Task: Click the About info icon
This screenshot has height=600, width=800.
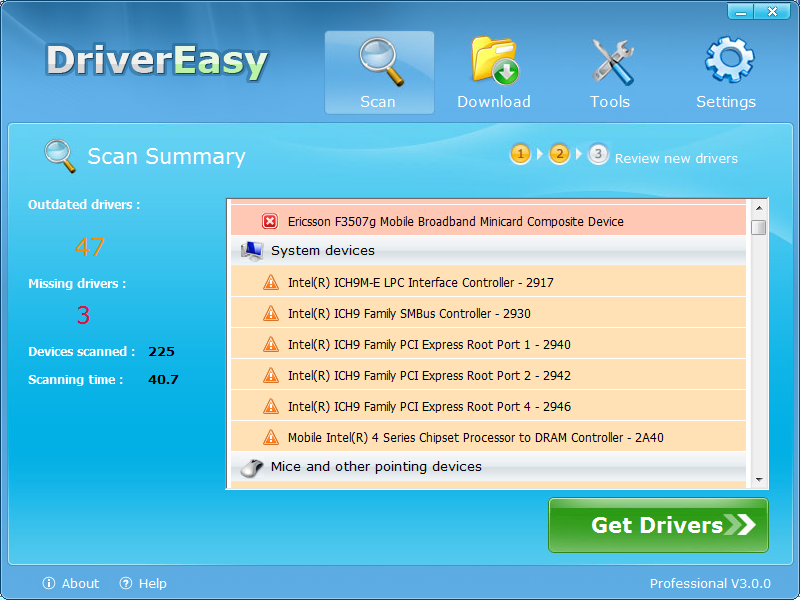Action: (49, 583)
